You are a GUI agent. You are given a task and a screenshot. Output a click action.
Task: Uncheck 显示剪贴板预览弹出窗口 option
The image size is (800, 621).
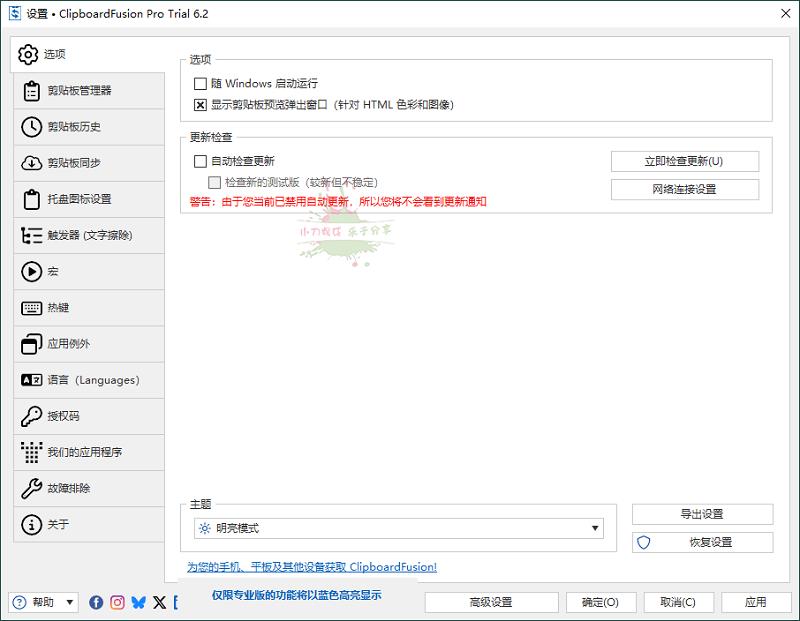(x=201, y=104)
